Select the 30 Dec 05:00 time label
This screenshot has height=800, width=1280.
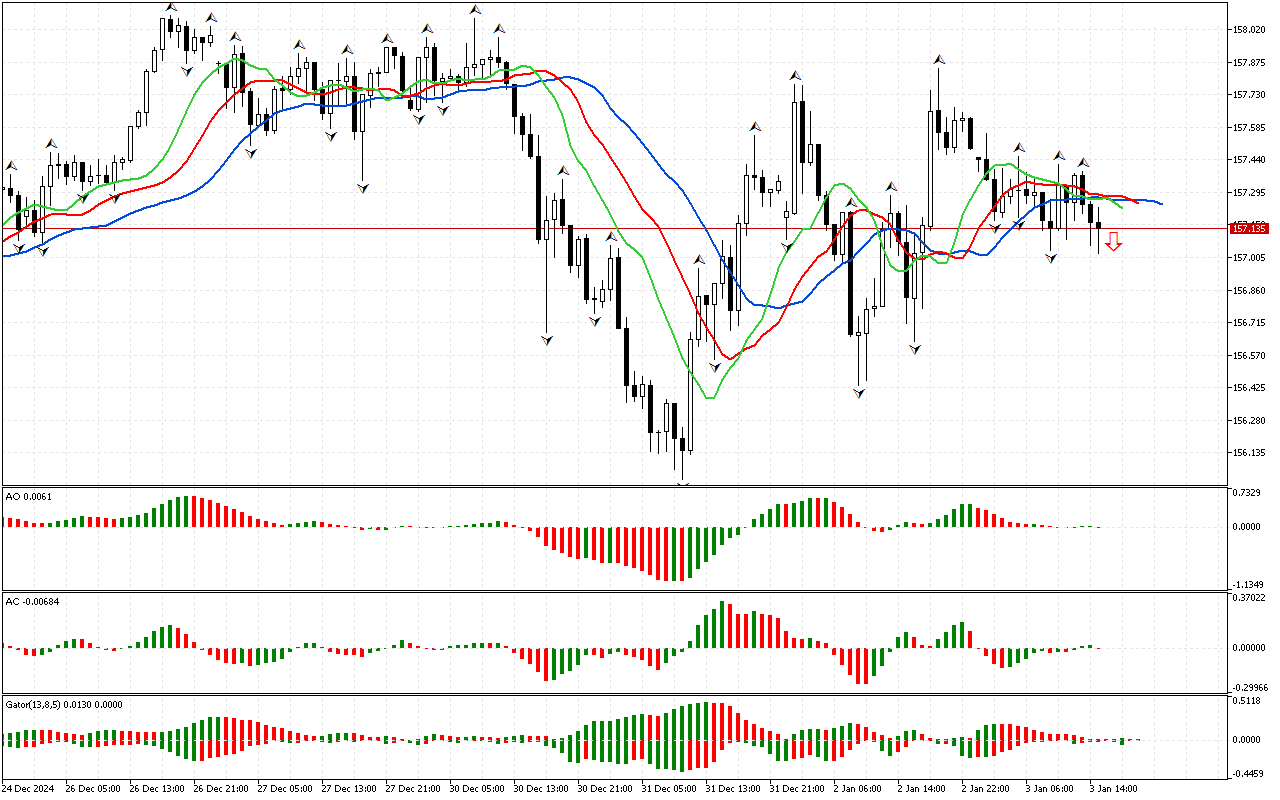point(477,789)
